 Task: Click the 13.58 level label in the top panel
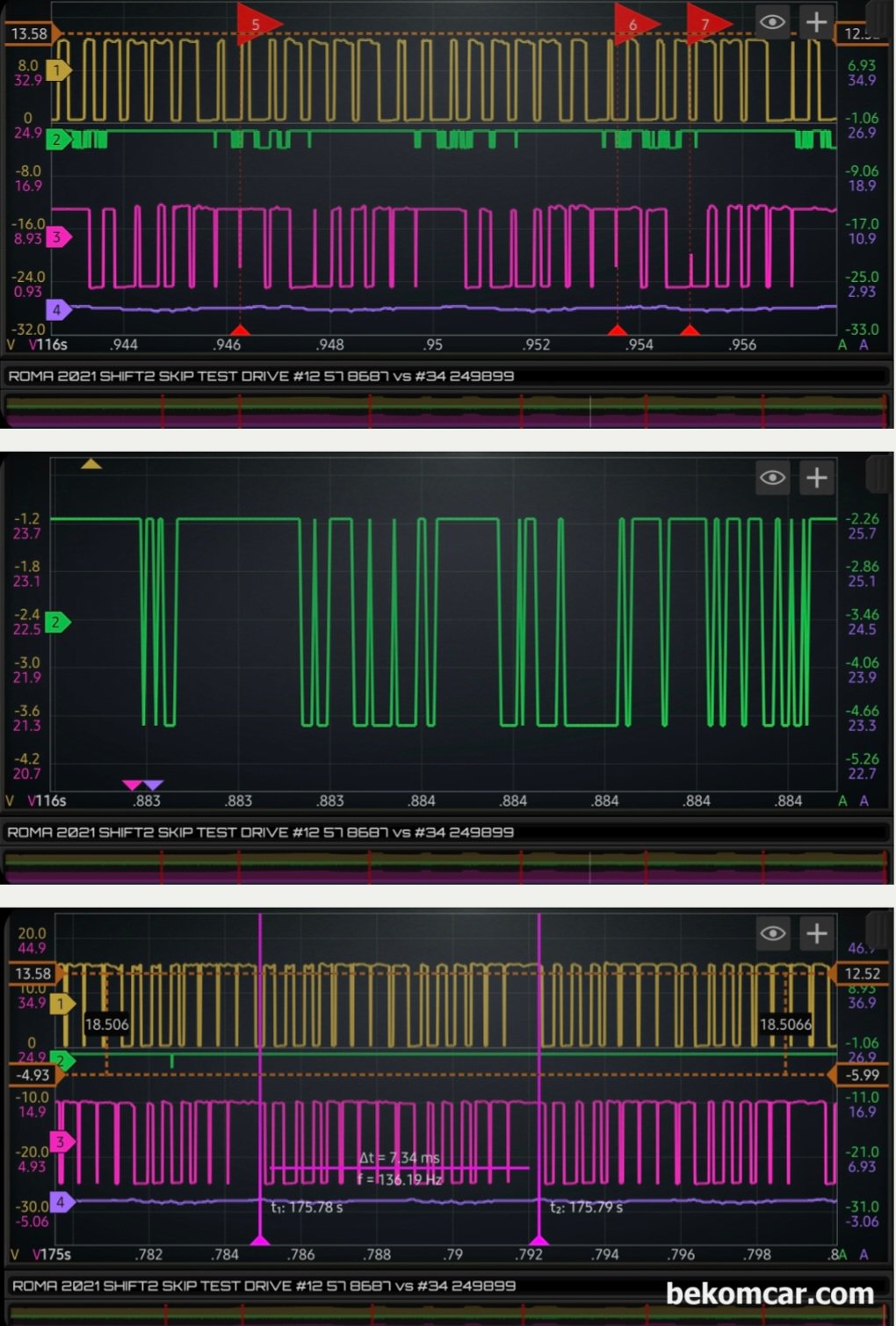click(x=31, y=33)
